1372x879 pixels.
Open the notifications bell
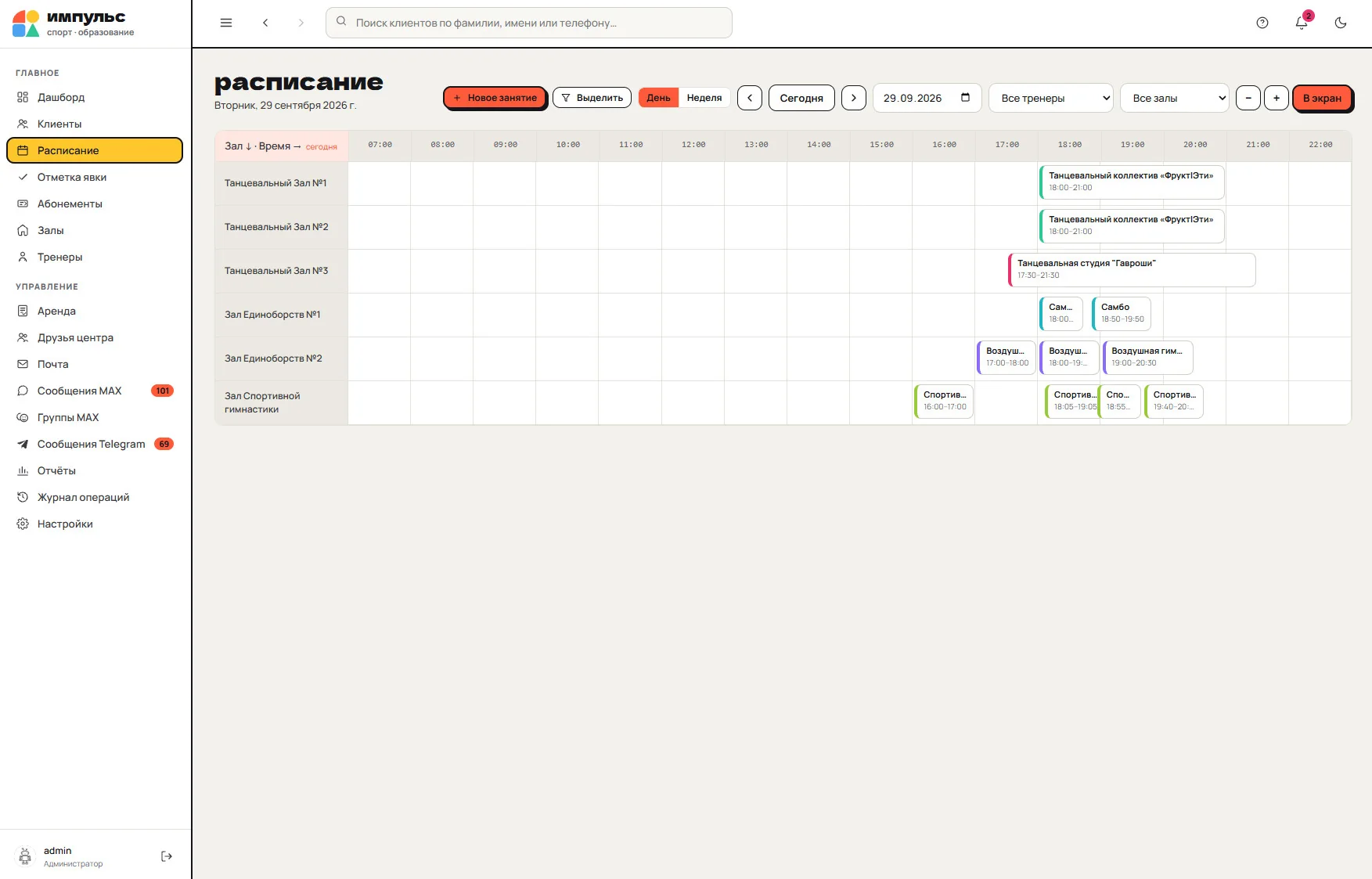1302,23
